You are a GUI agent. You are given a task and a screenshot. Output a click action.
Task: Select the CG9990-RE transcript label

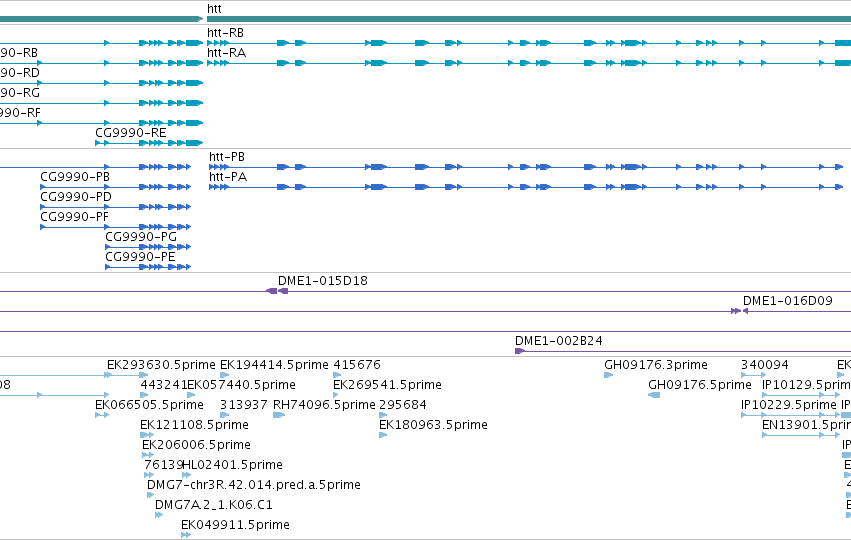(131, 132)
